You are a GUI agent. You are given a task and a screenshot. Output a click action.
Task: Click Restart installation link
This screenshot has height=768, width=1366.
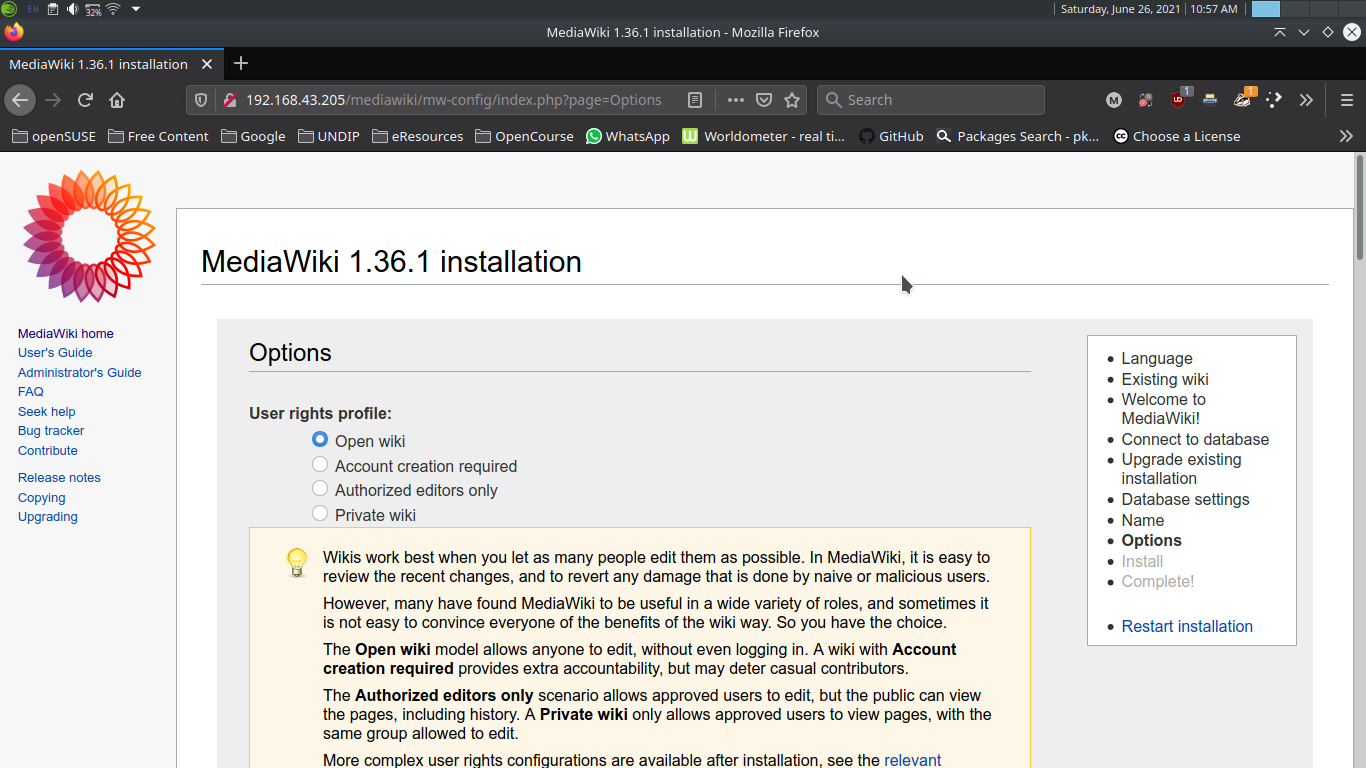1187,626
